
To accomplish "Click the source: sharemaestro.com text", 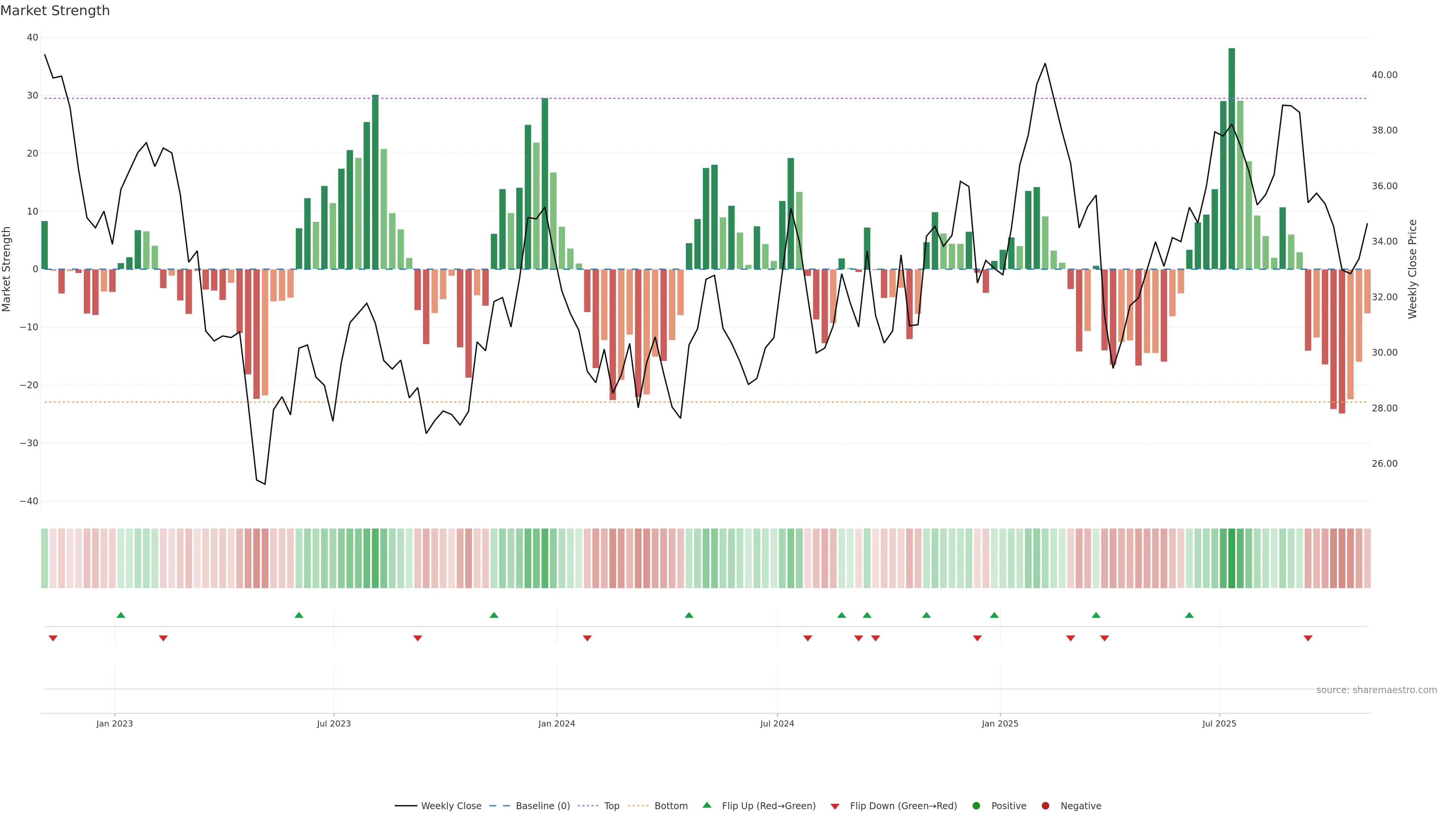I will click(x=1376, y=690).
